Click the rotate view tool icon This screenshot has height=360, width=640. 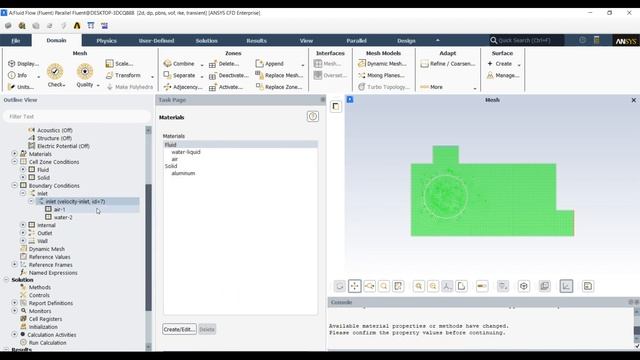pyautogui.click(x=340, y=286)
